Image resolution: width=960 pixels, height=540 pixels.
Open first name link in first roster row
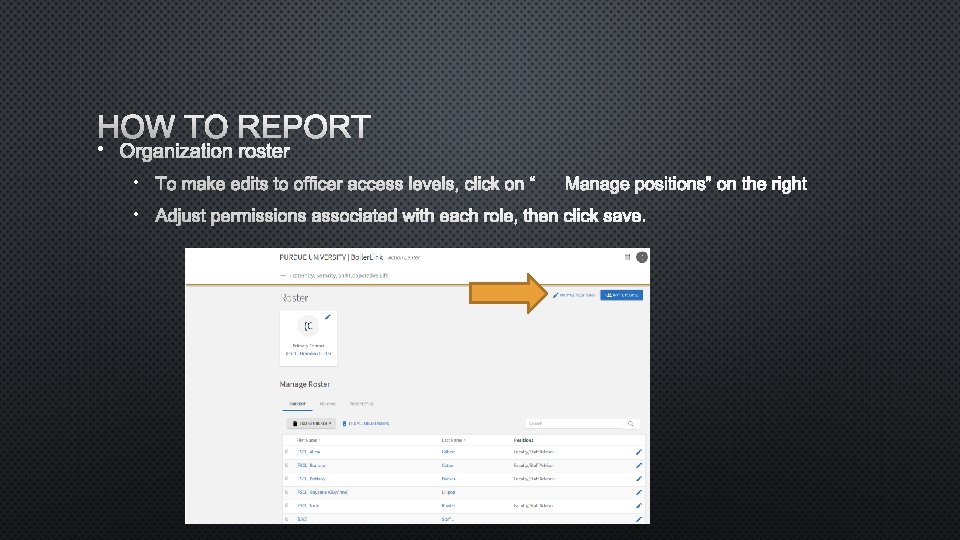pyautogui.click(x=309, y=452)
